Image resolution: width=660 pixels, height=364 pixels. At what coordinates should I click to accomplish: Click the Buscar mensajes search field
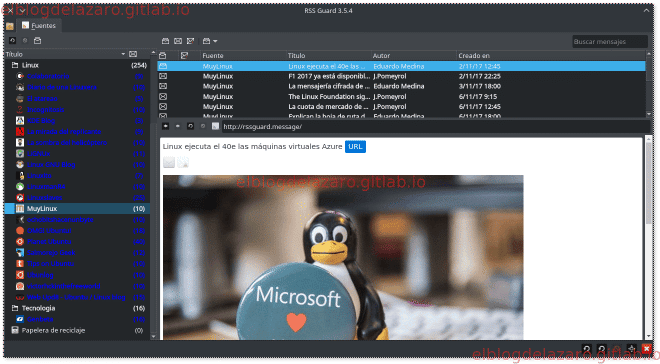click(609, 41)
